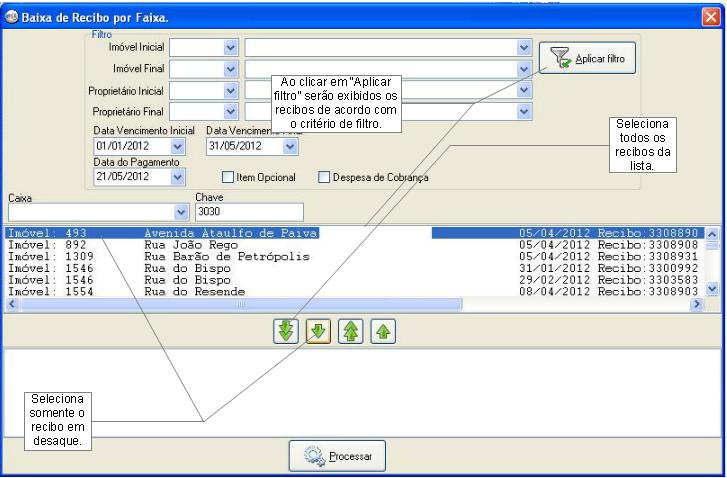This screenshot has height=478, width=727.
Task: Expand the Caixa dropdown
Action: (181, 212)
